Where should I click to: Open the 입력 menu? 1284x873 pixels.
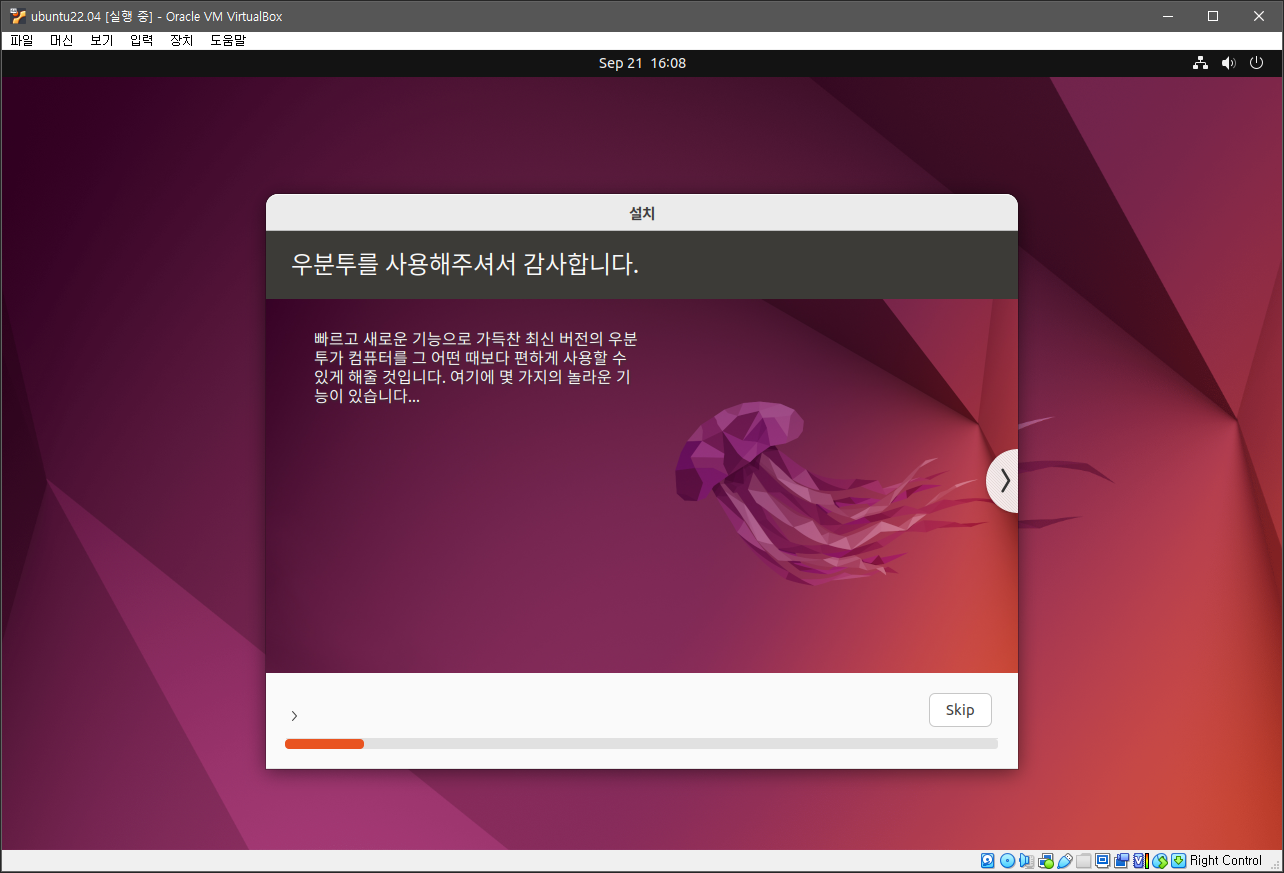[142, 41]
